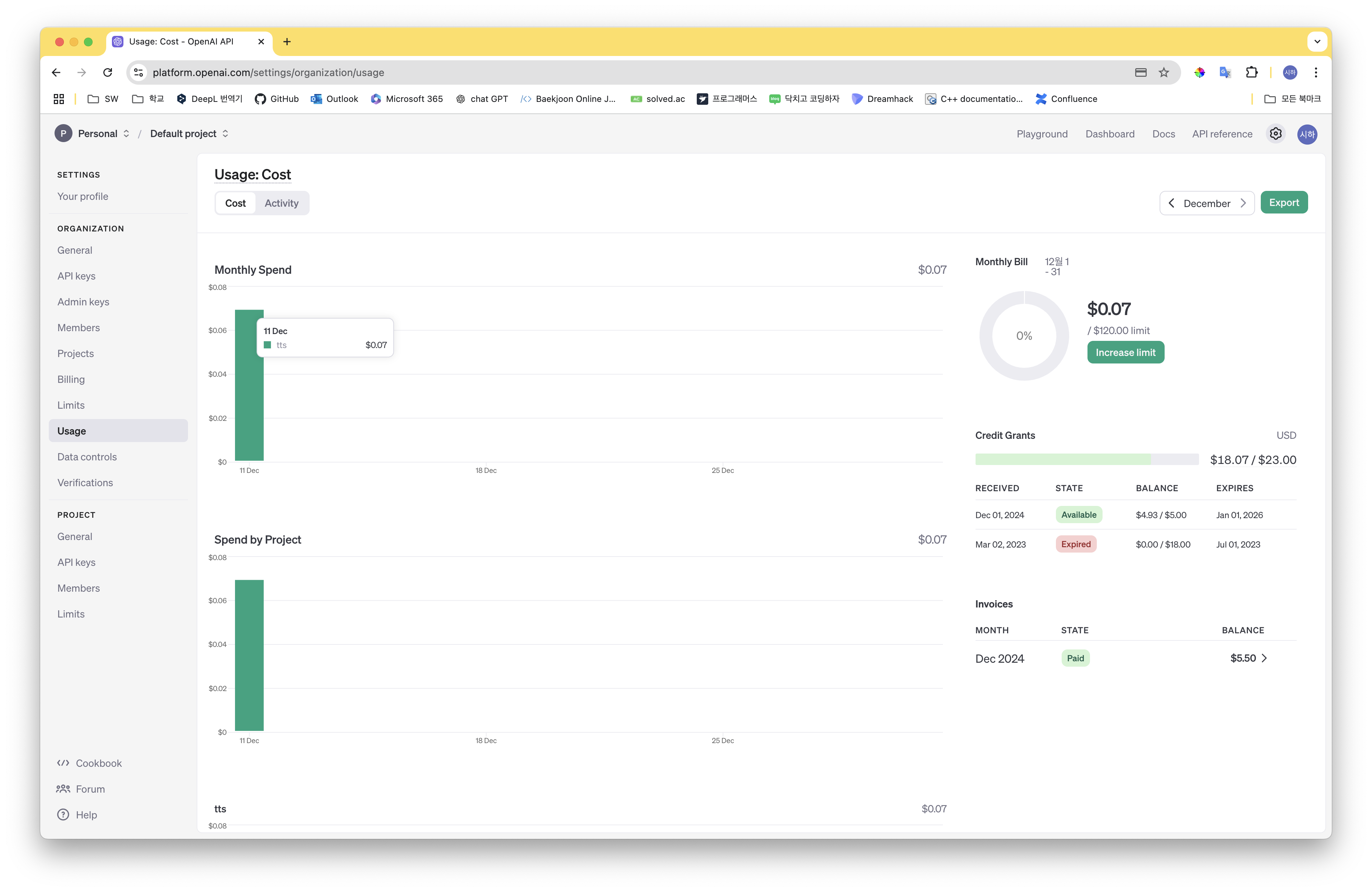Click the Increase limit button
This screenshot has width=1372, height=892.
pos(1125,352)
